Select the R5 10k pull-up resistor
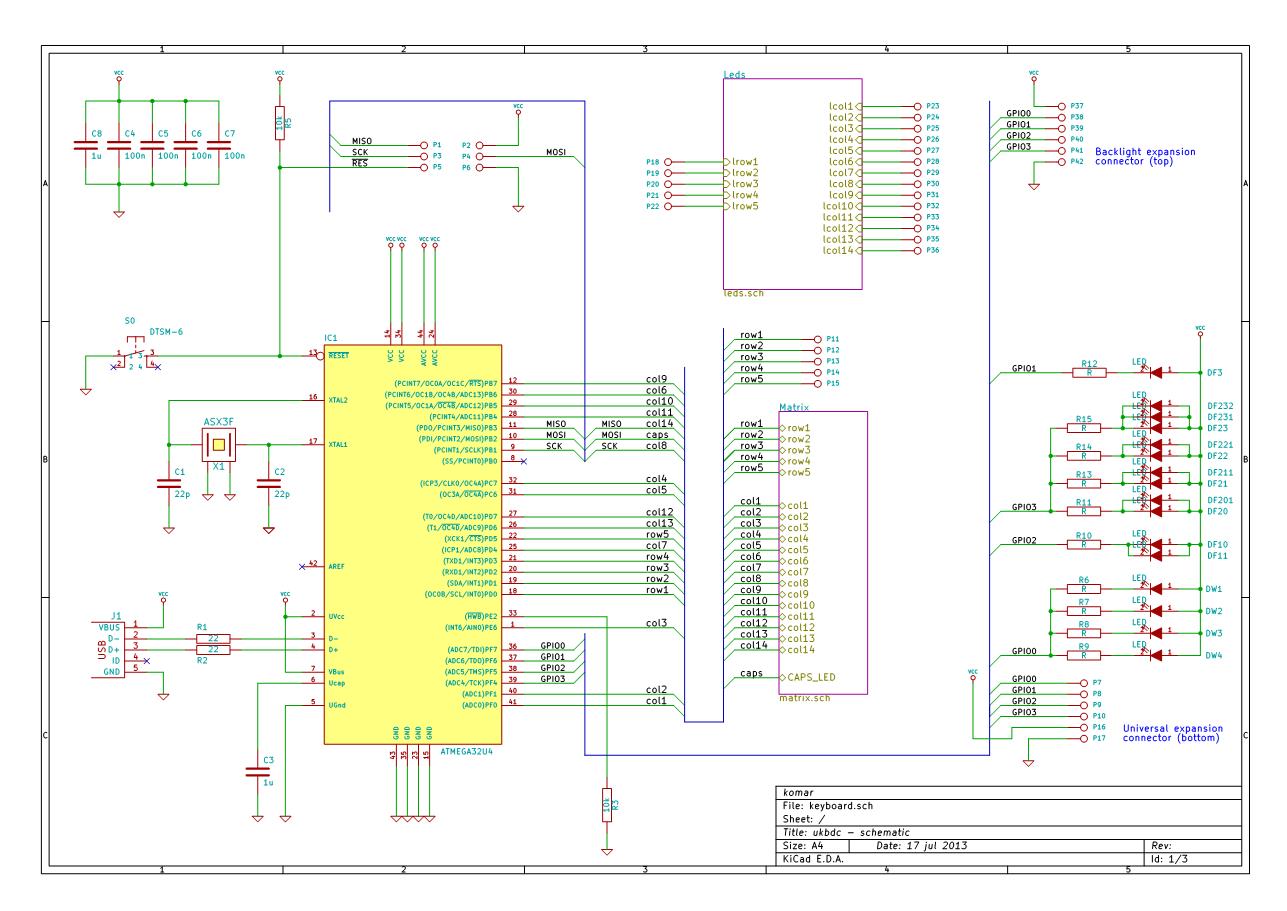1287x911 pixels. 280,123
